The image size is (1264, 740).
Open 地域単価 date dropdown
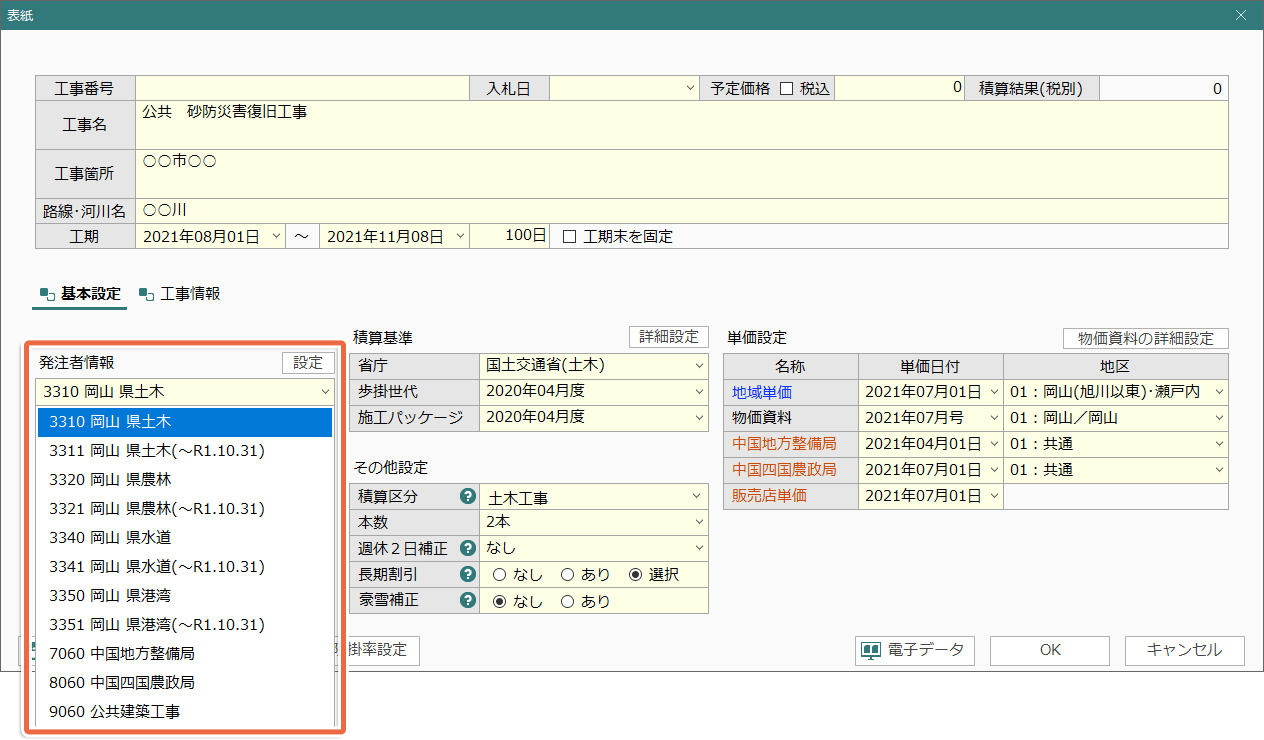coord(994,392)
